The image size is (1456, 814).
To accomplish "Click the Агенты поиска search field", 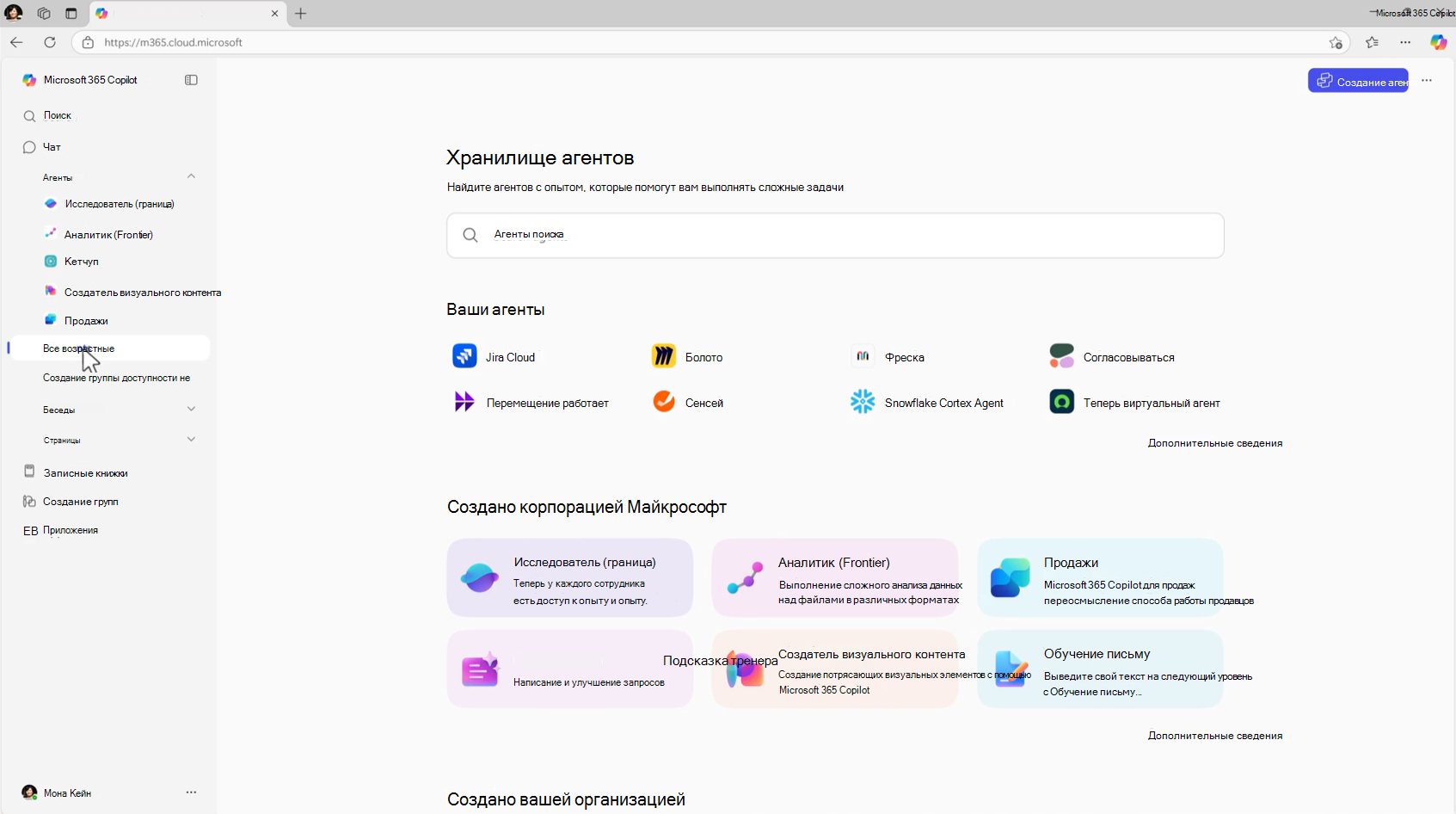I will click(x=835, y=235).
